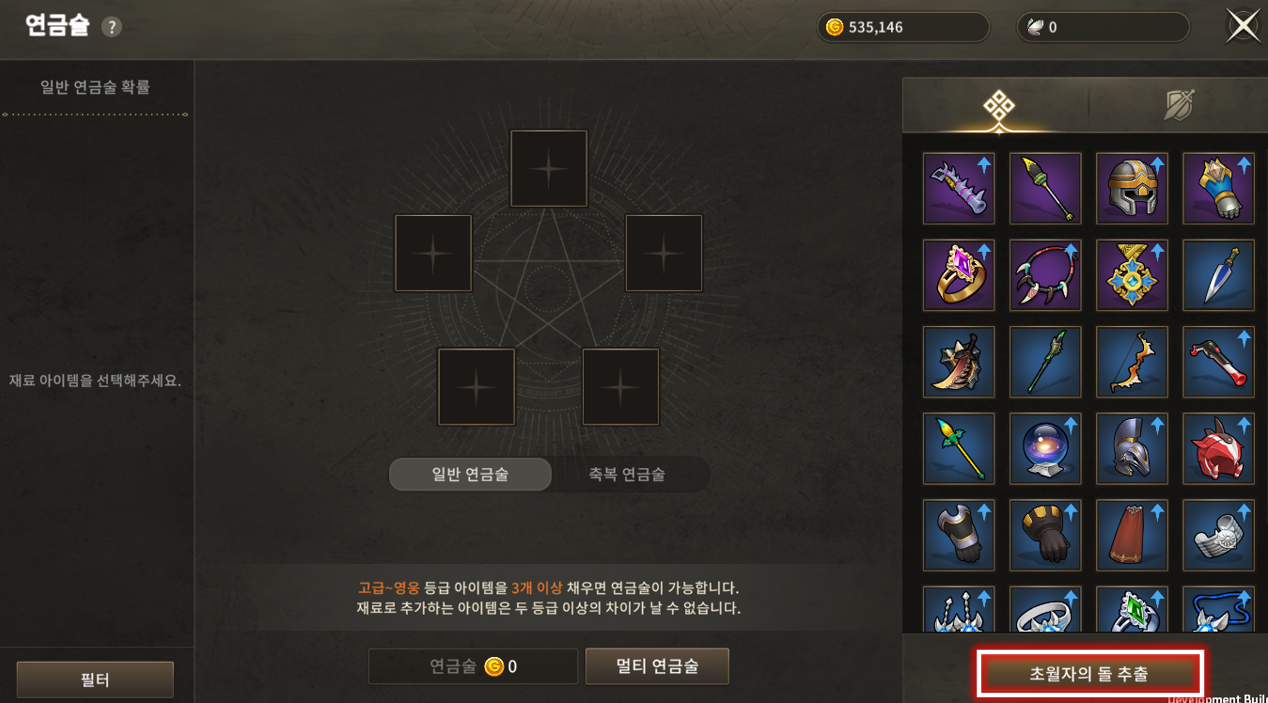Click the 초월자의 돌 추출 button
1268x703 pixels.
(x=1089, y=673)
